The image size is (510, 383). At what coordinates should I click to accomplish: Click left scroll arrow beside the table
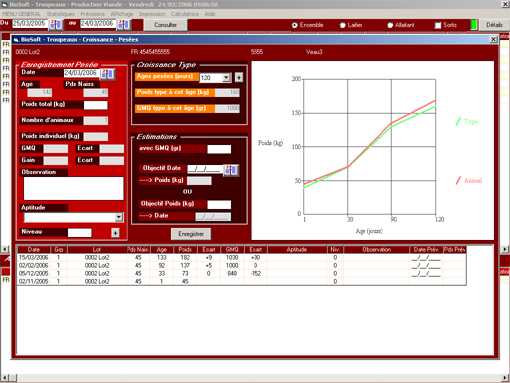tap(5, 249)
